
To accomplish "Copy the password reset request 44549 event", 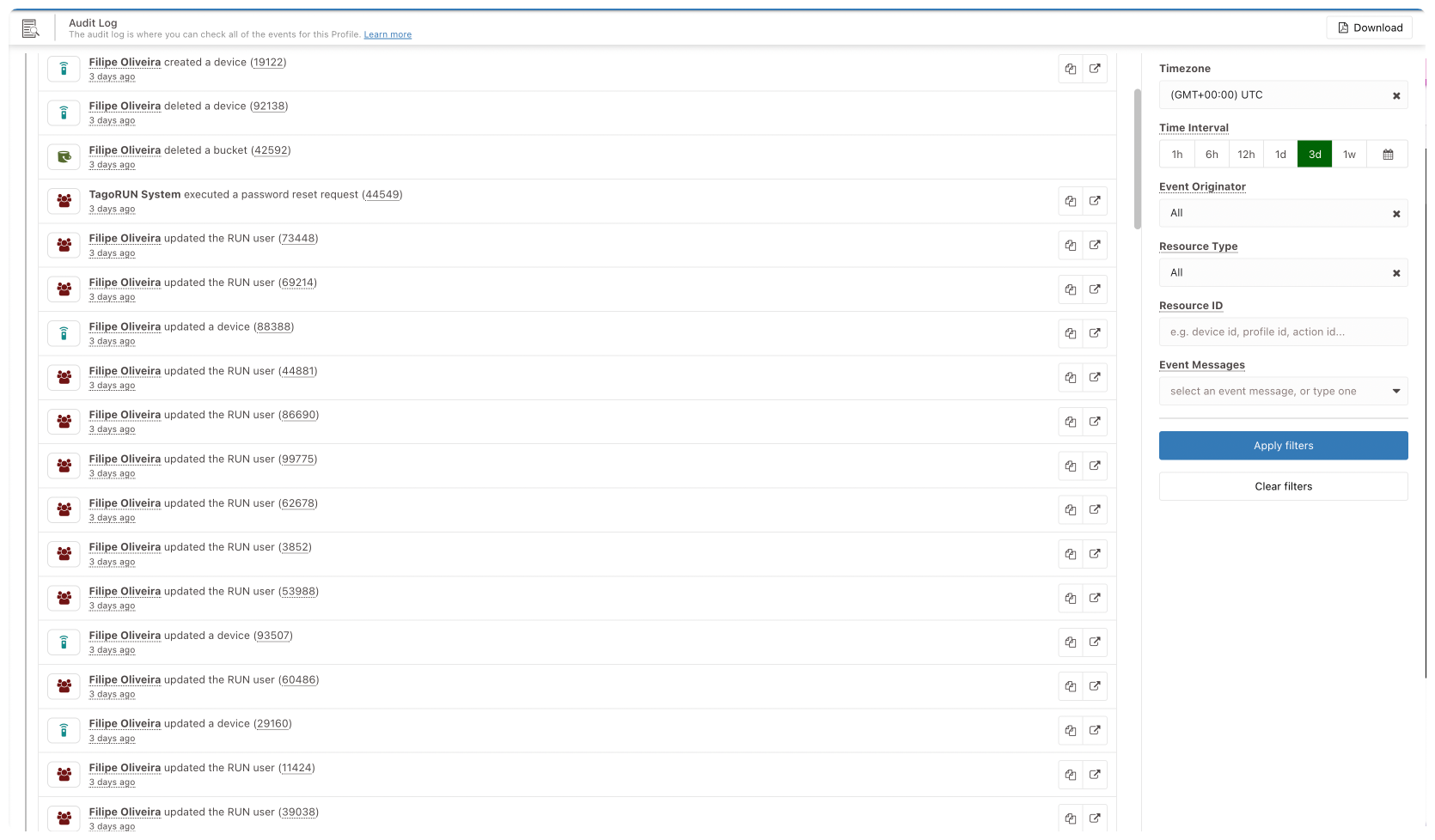I will [x=1071, y=201].
